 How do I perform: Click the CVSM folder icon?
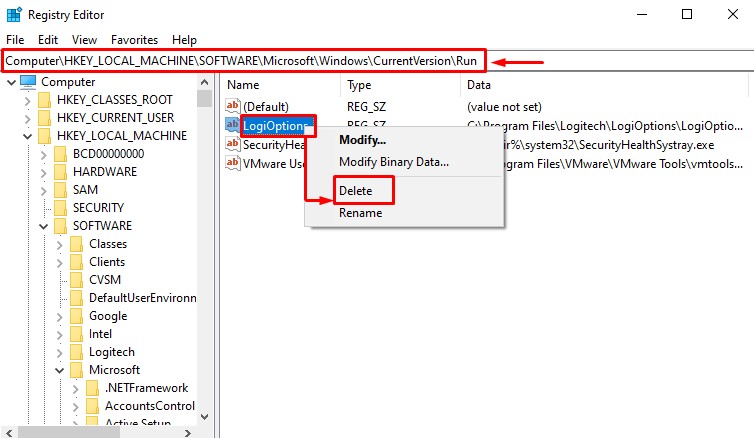pyautogui.click(x=76, y=280)
